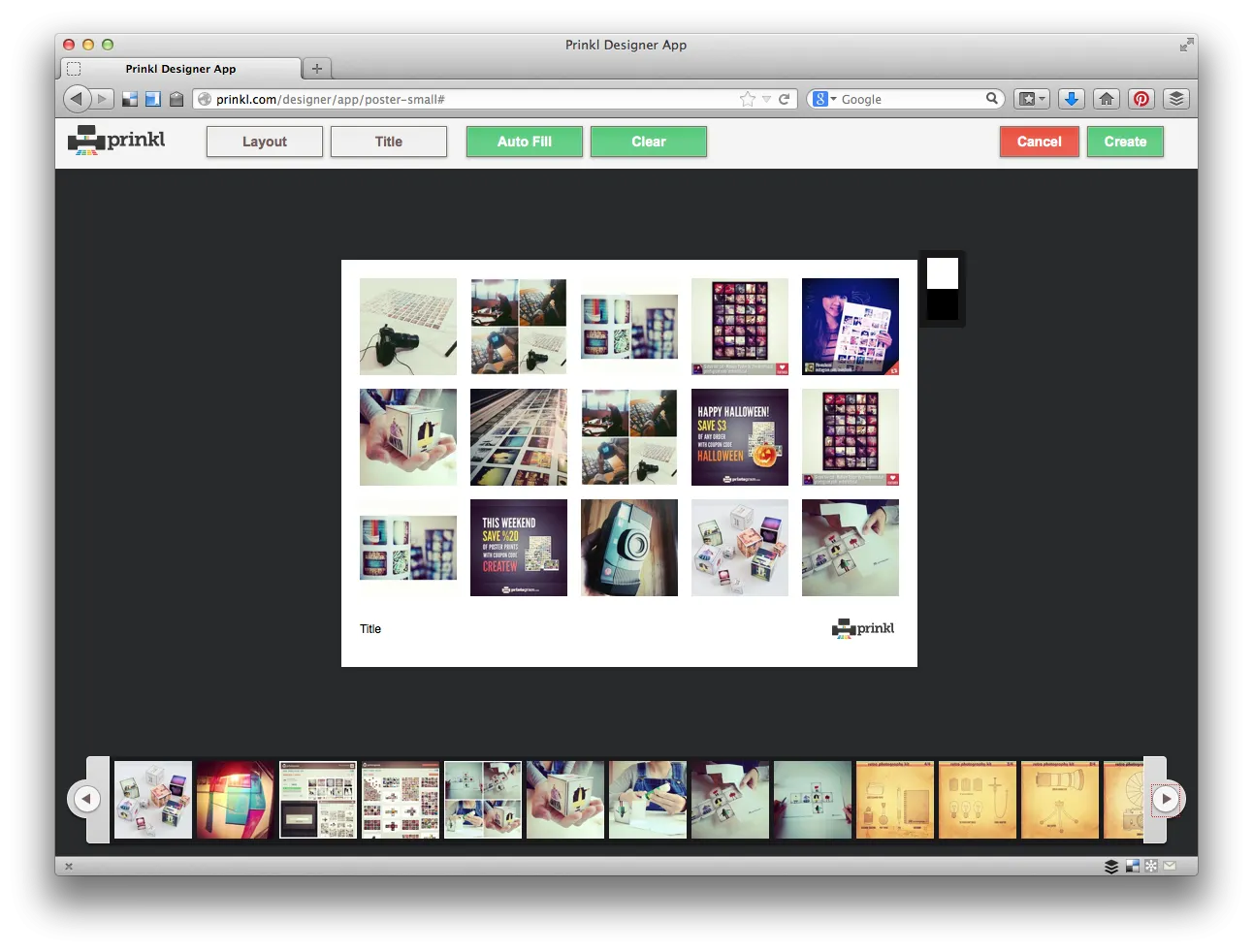Viewport: 1253px width, 952px height.
Task: Open the bookmarks dropdown menu
Action: 1031,99
